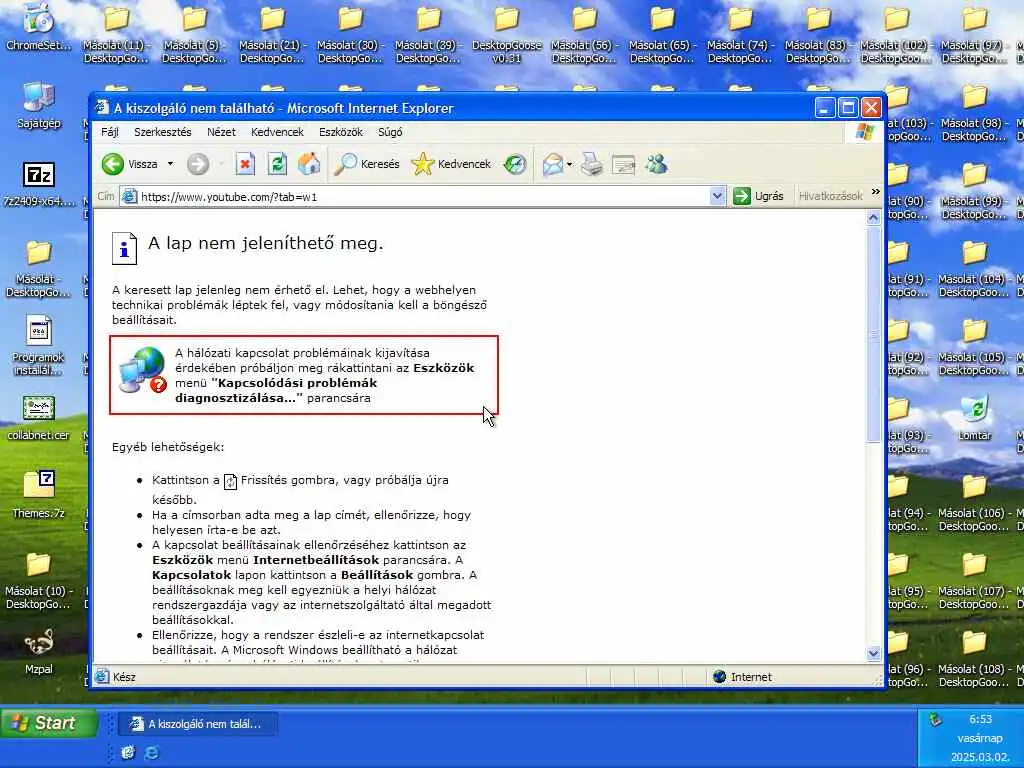Click the Ugrás go button
This screenshot has height=768, width=1024.
point(758,196)
